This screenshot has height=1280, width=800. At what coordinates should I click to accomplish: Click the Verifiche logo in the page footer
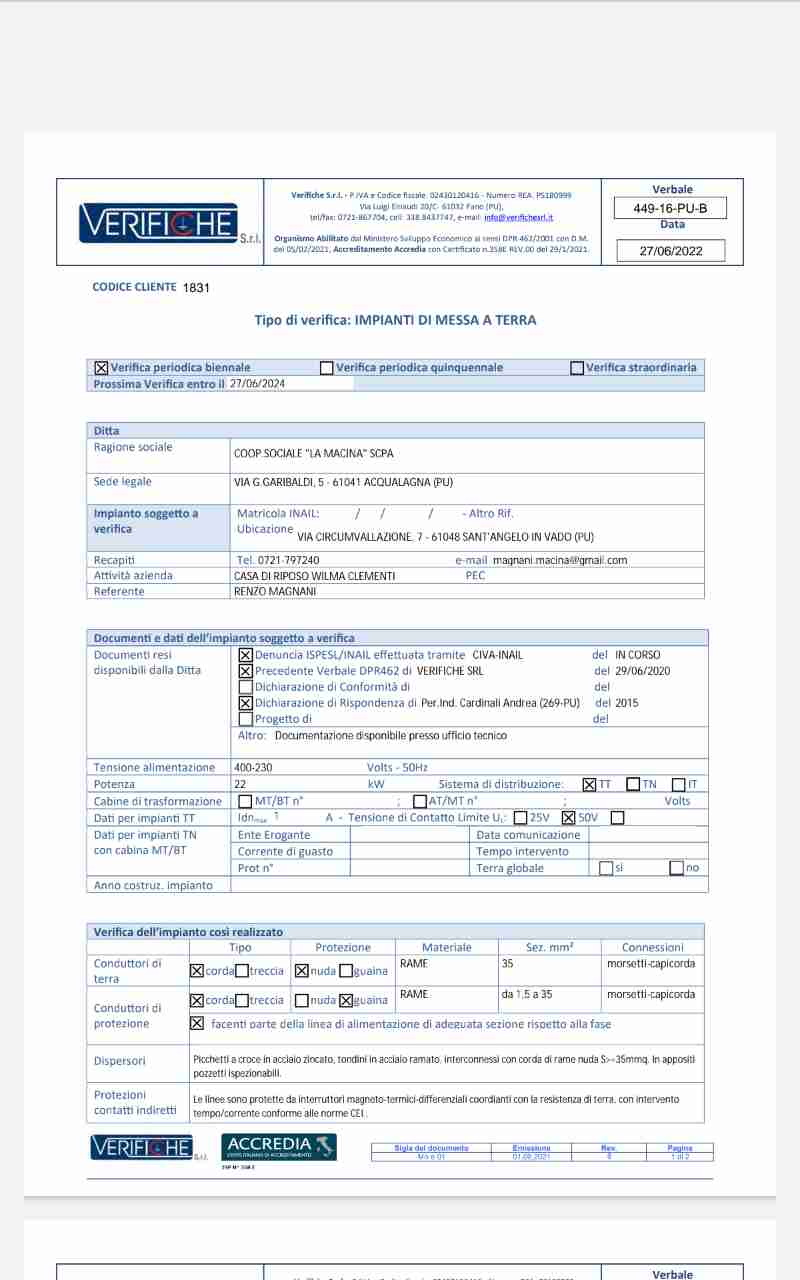141,1147
